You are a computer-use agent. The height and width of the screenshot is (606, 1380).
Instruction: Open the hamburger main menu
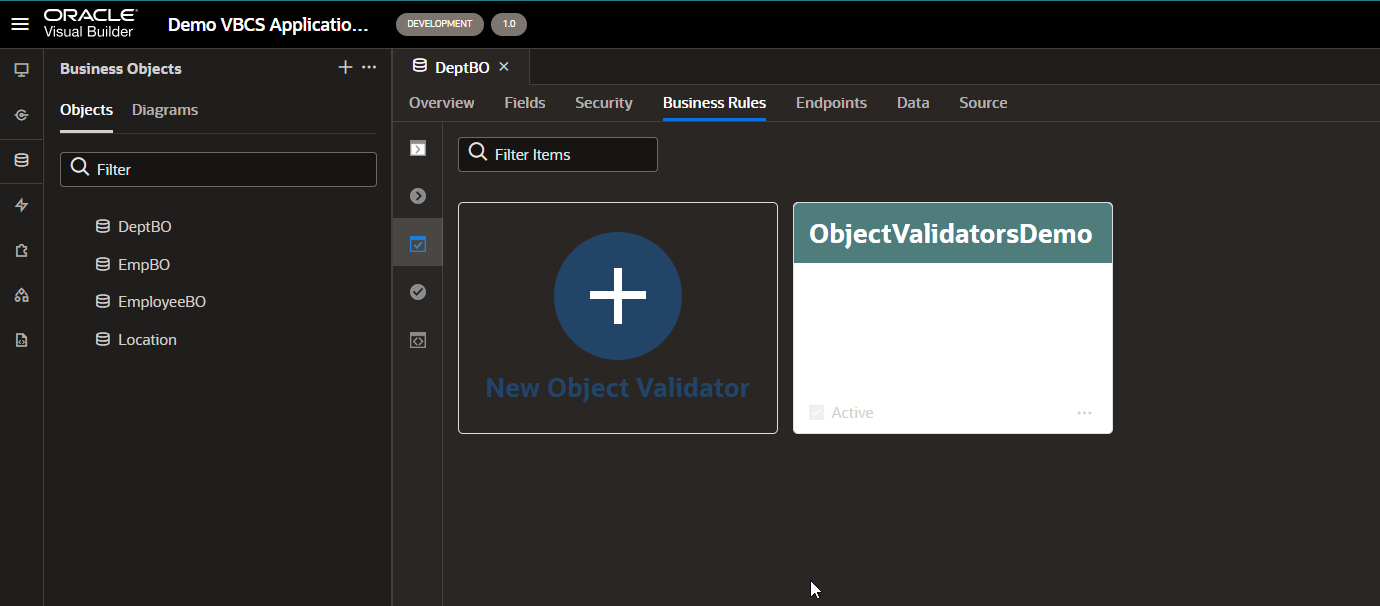(20, 24)
